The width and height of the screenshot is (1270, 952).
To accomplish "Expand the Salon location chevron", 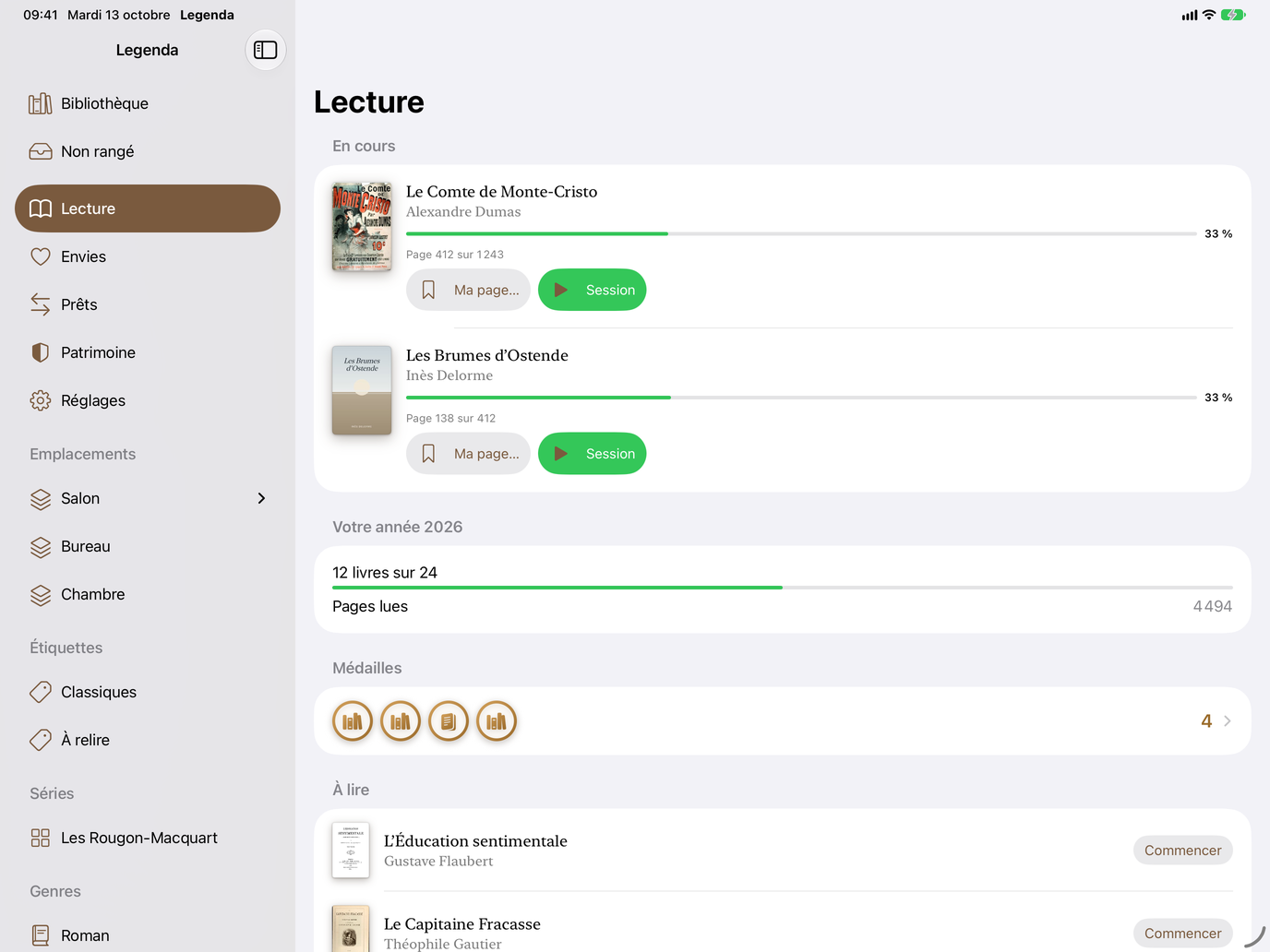I will (x=261, y=498).
